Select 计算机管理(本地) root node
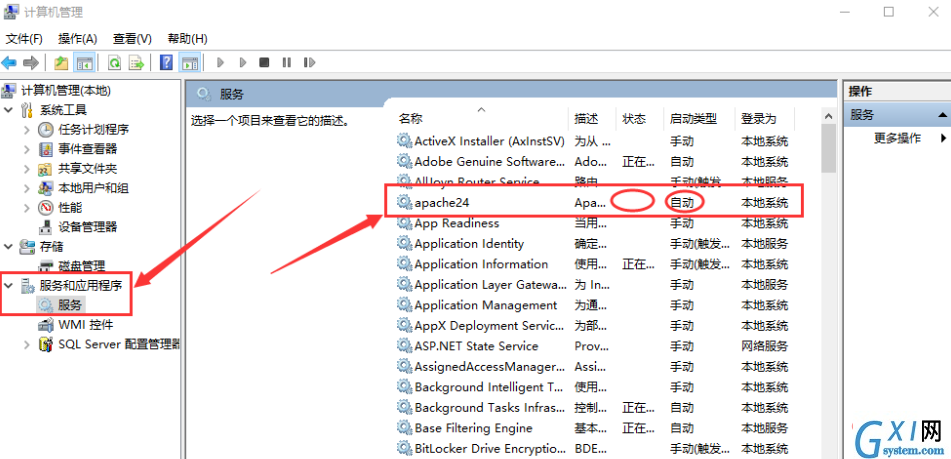 (66, 90)
